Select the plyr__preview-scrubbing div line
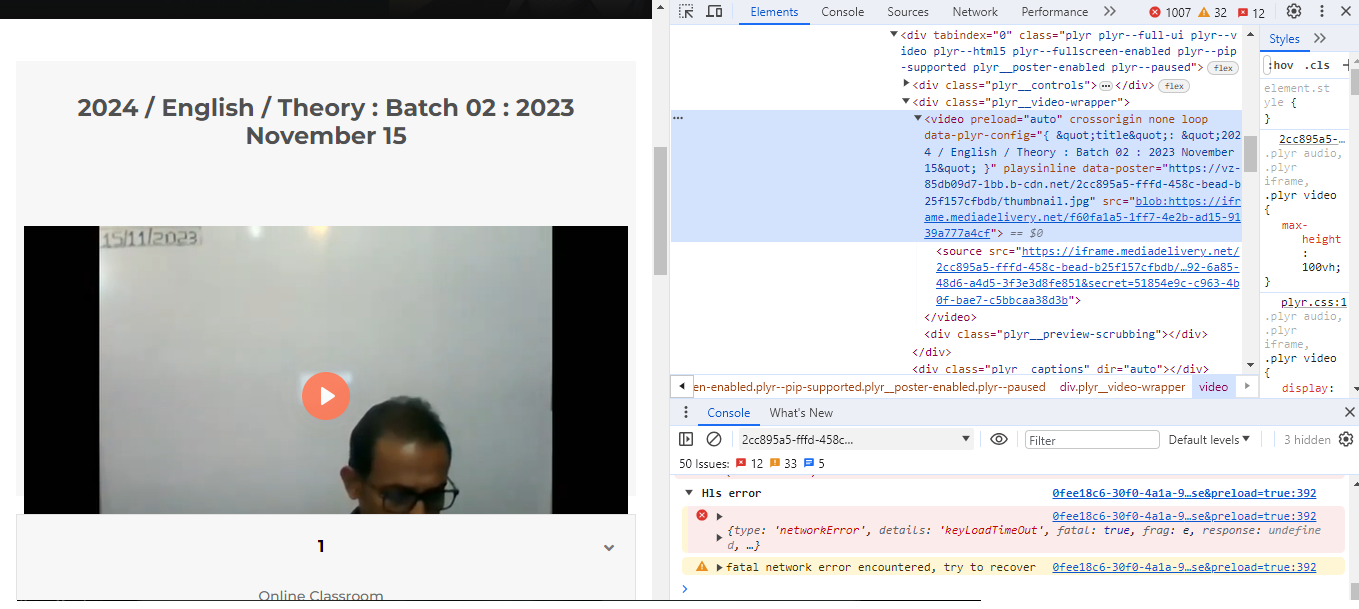 (1067, 334)
